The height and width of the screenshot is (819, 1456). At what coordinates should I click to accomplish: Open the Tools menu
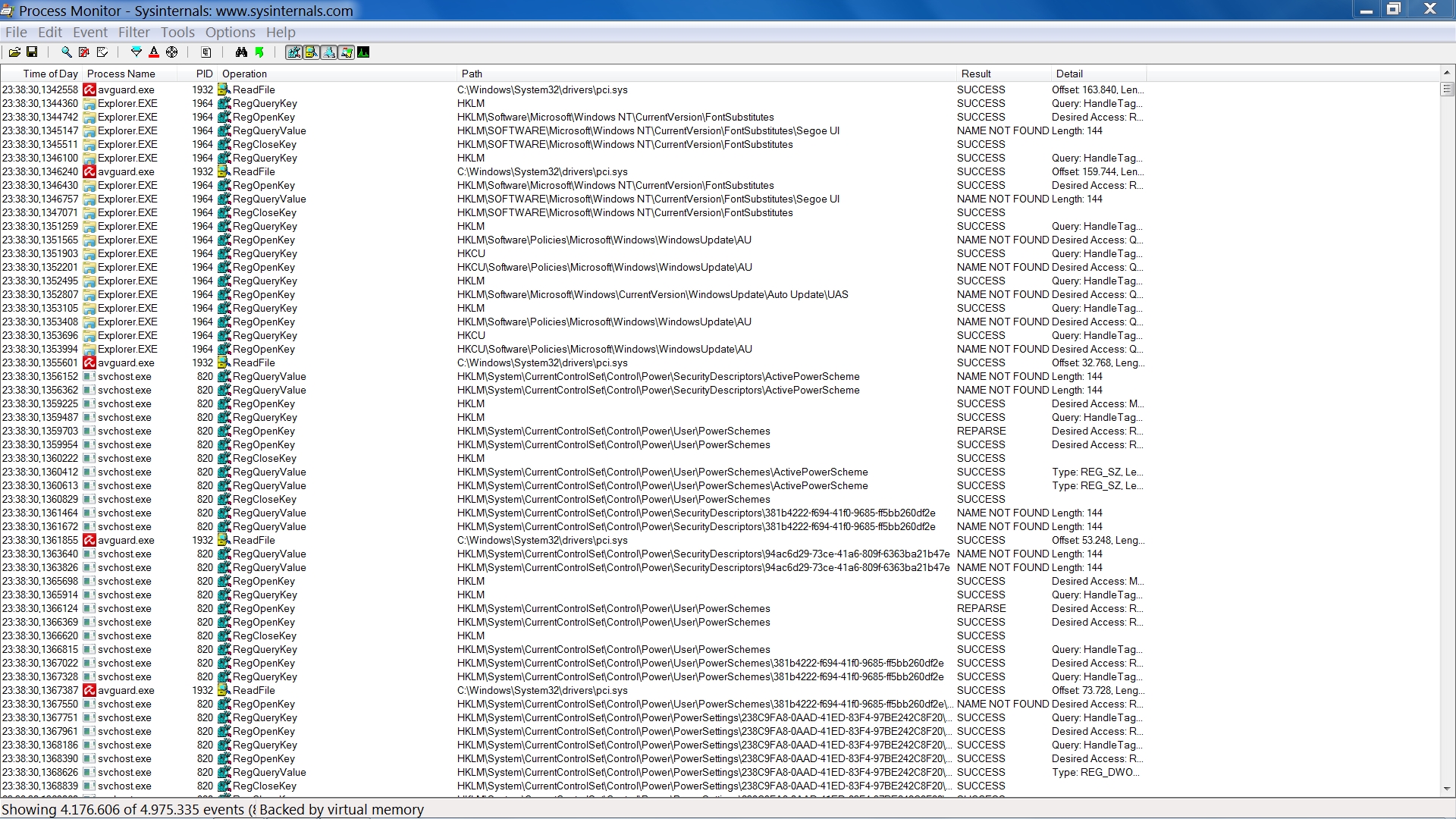(177, 32)
